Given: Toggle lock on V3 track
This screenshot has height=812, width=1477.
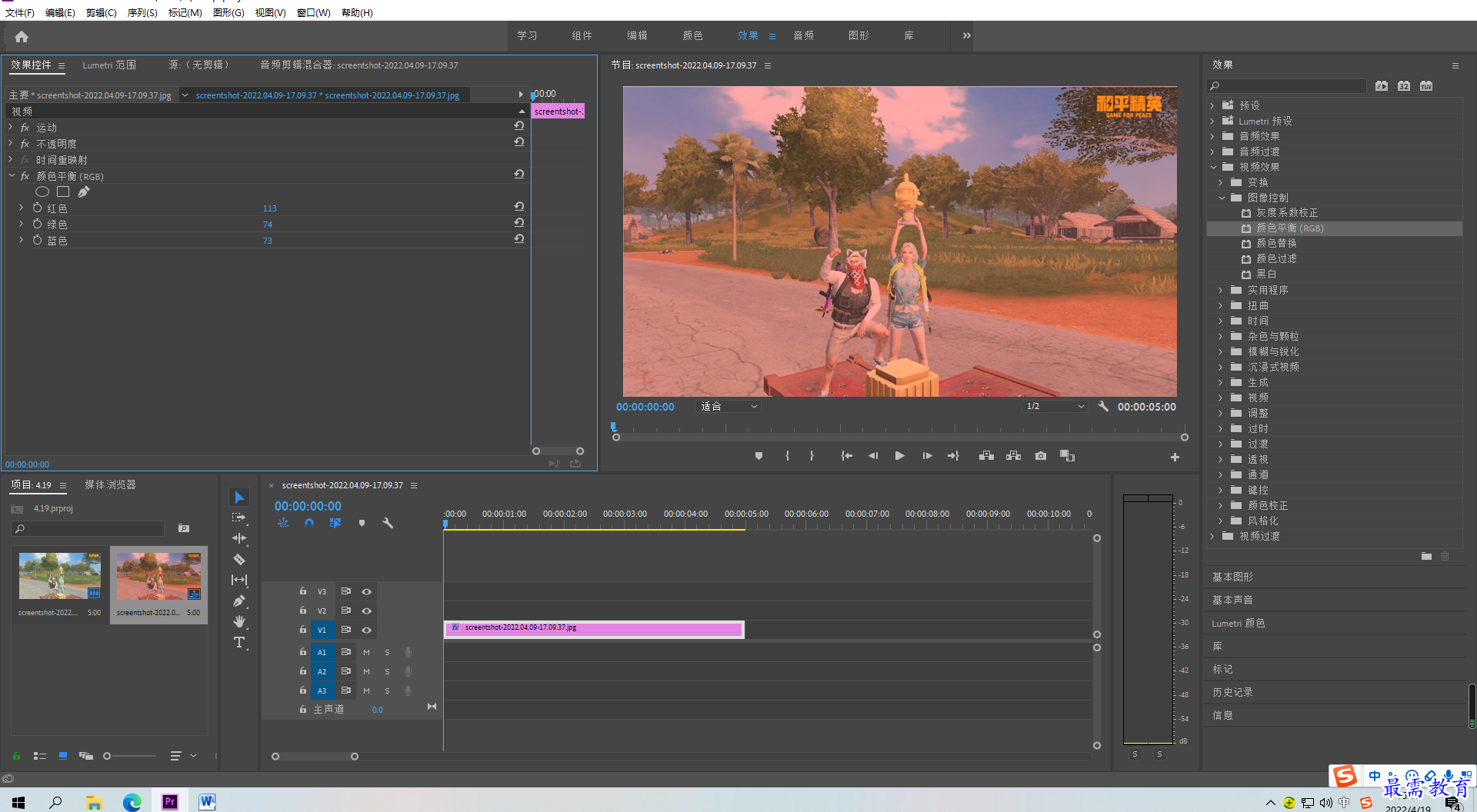Looking at the screenshot, I should point(303,591).
